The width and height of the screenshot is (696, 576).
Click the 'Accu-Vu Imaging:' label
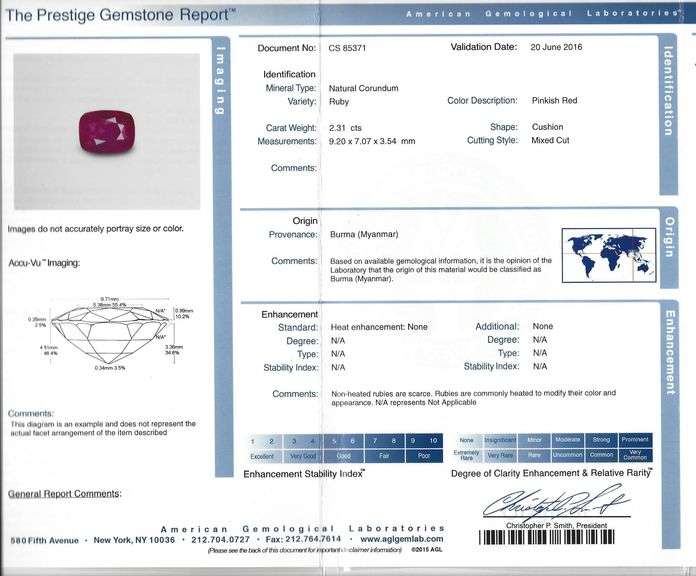pos(44,263)
